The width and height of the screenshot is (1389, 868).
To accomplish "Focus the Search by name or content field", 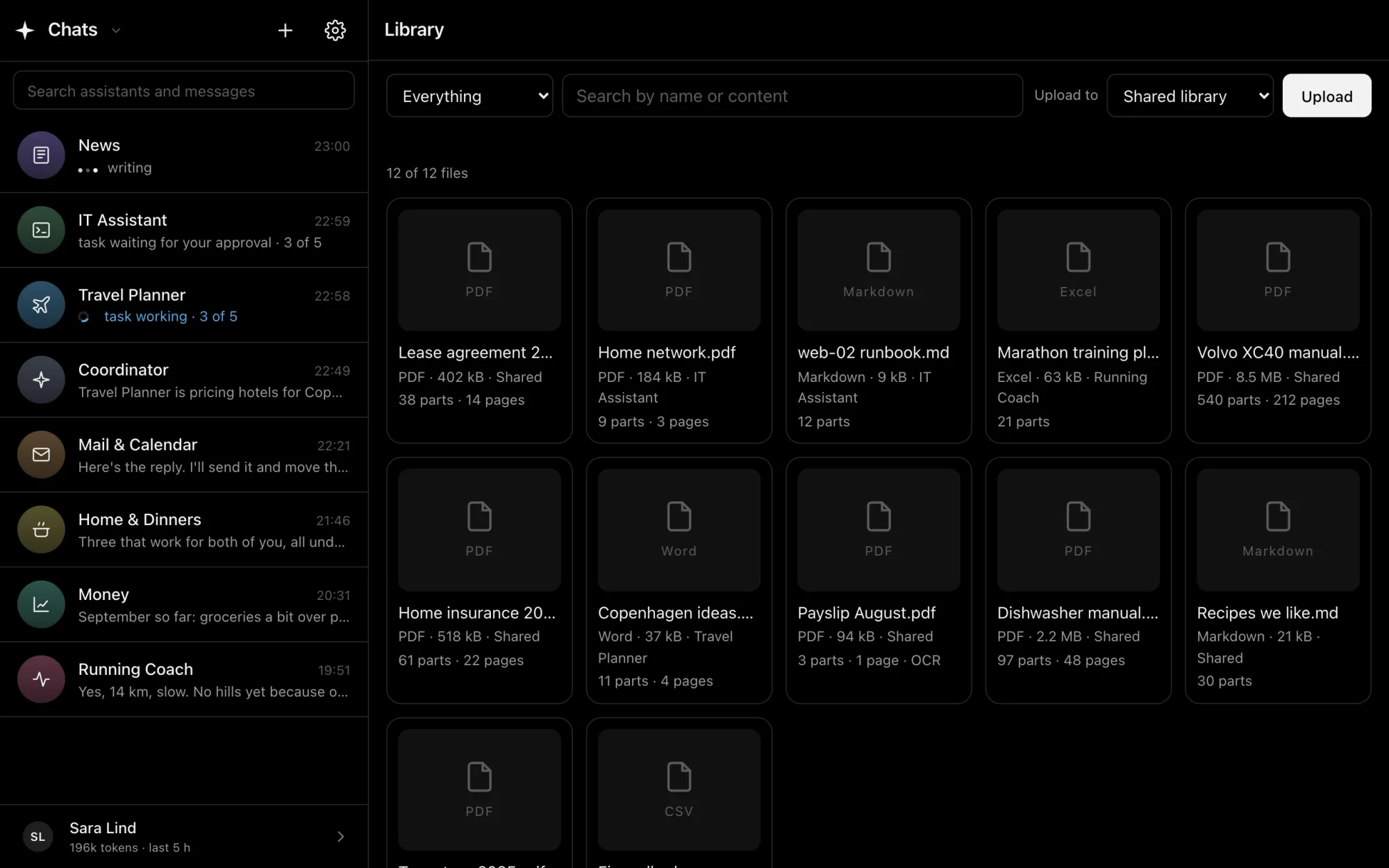I will (x=792, y=96).
